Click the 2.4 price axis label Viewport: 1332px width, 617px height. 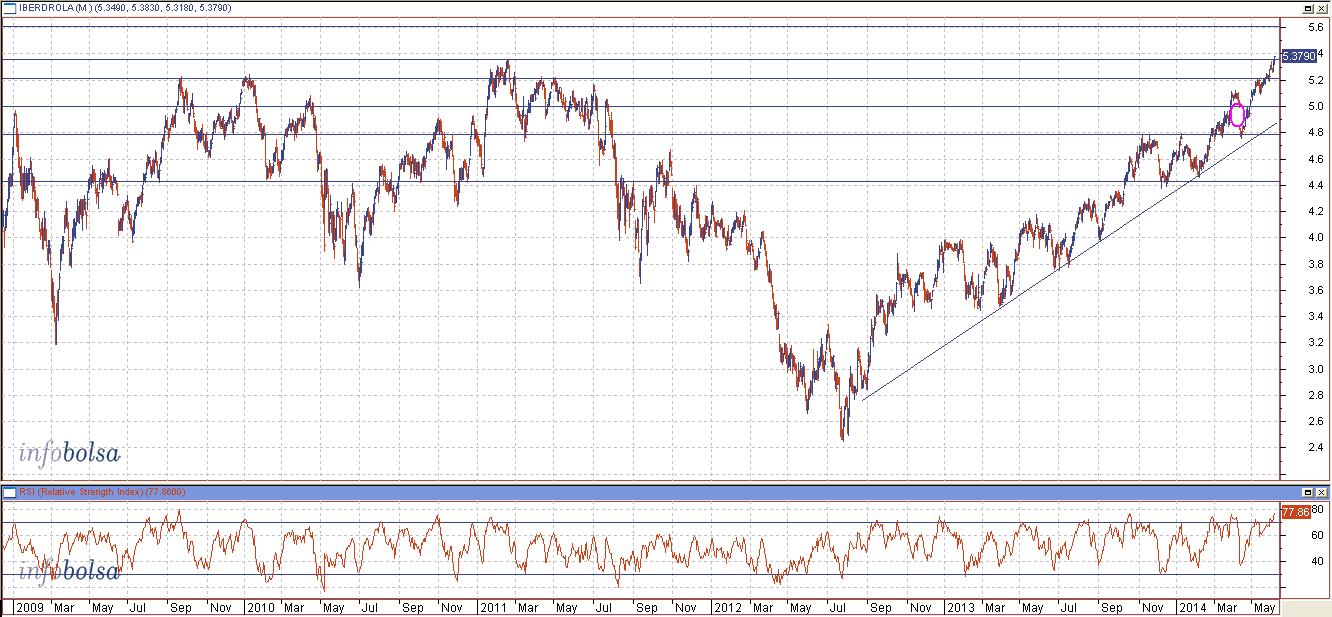[1314, 448]
